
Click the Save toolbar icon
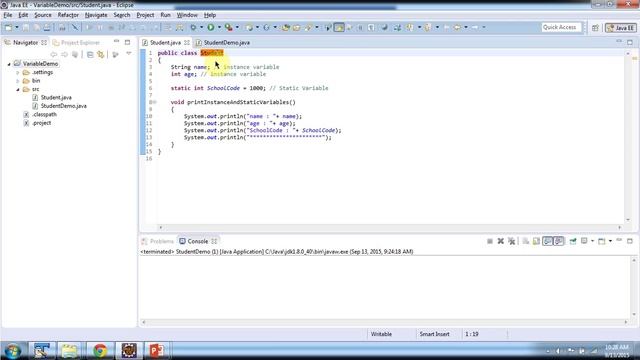coord(26,27)
